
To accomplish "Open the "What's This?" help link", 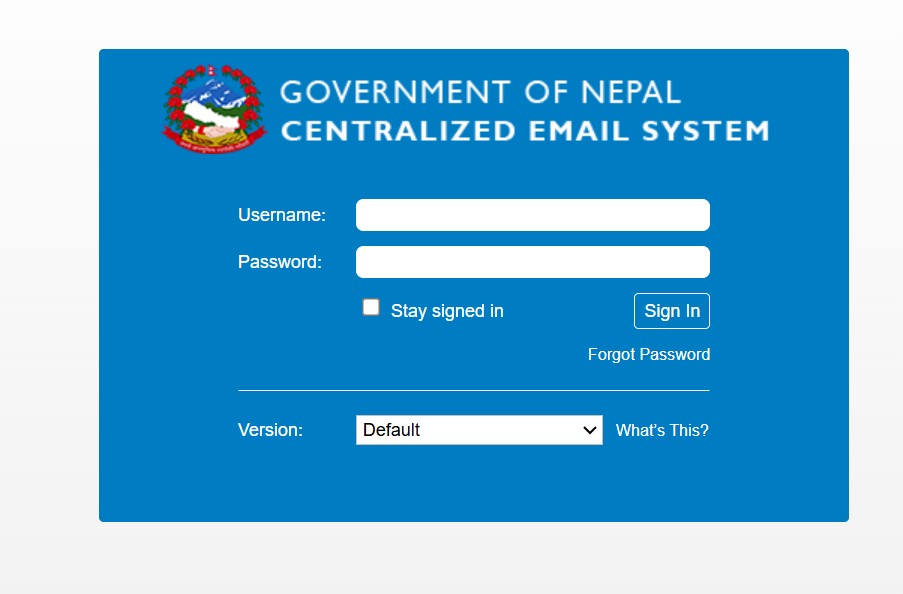I will point(662,430).
